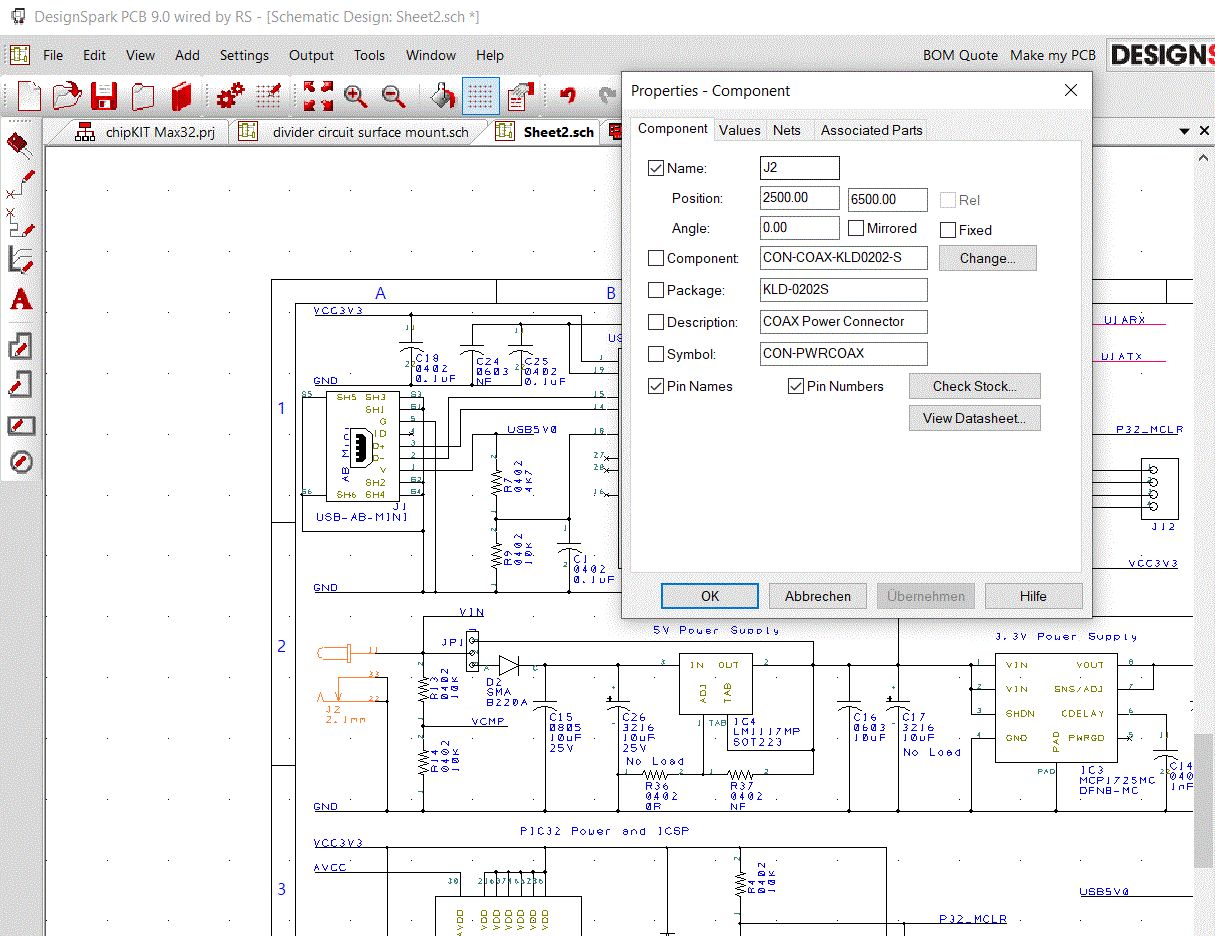The image size is (1215, 936).
Task: Open the document tab list dropdown arrow
Action: point(1185,131)
